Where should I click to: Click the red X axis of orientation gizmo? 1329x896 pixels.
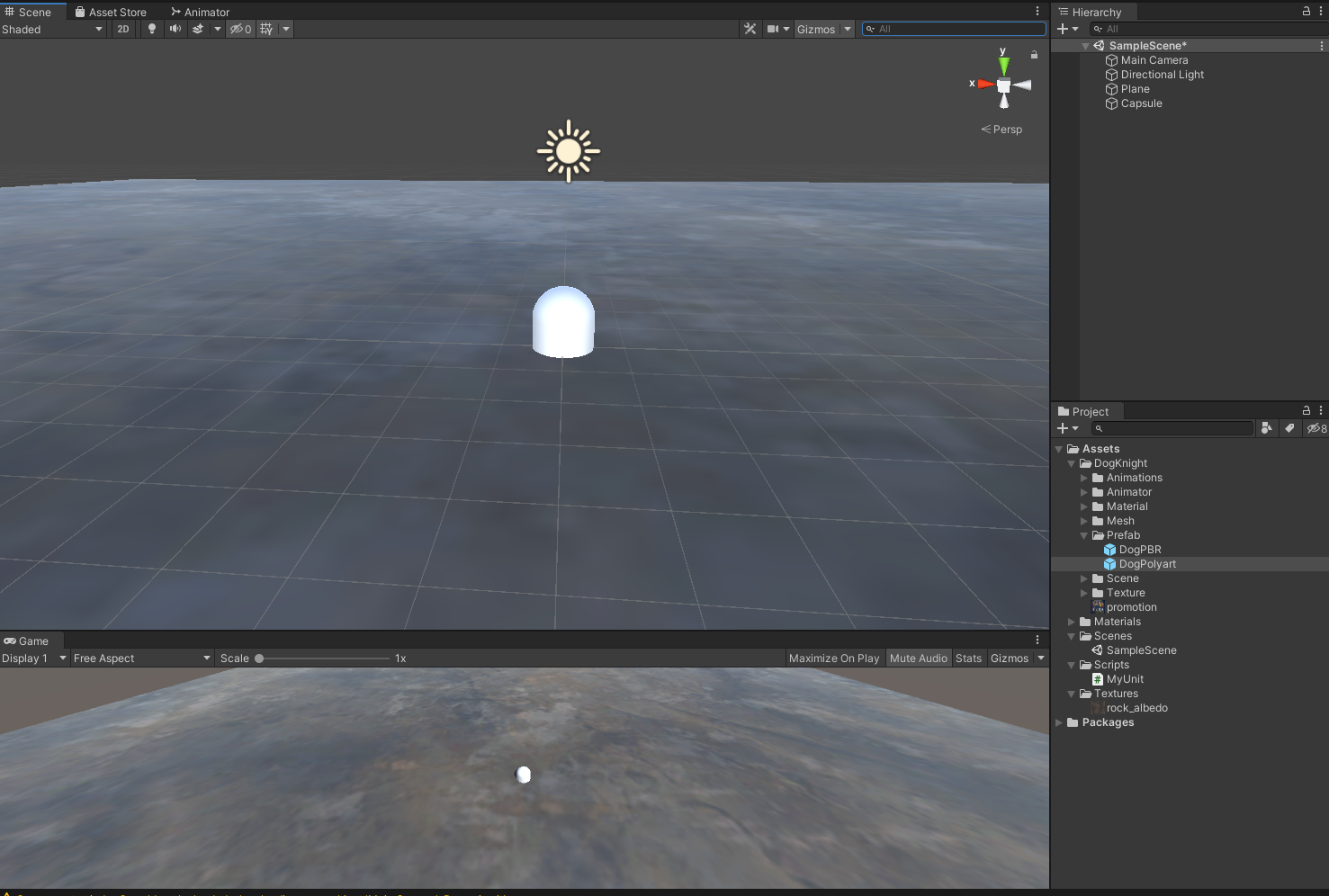click(x=985, y=85)
